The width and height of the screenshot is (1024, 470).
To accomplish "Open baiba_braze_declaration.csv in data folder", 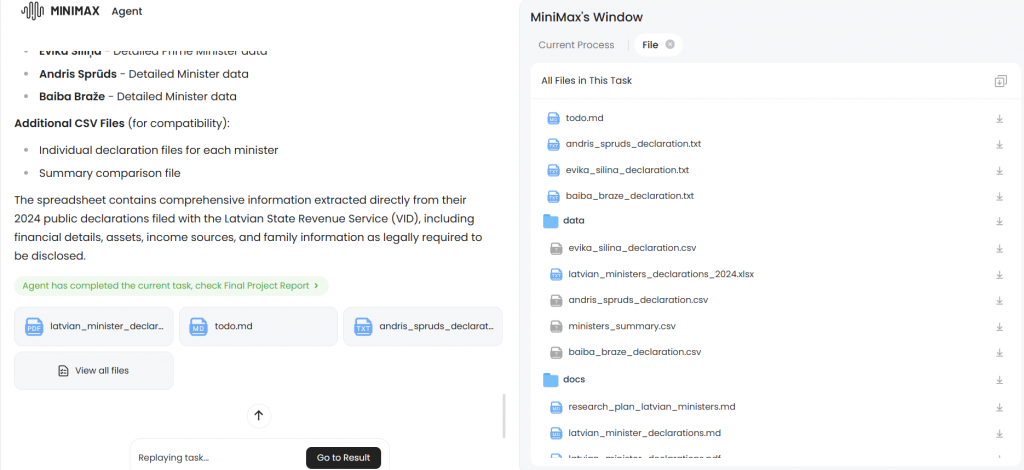I will pos(635,352).
